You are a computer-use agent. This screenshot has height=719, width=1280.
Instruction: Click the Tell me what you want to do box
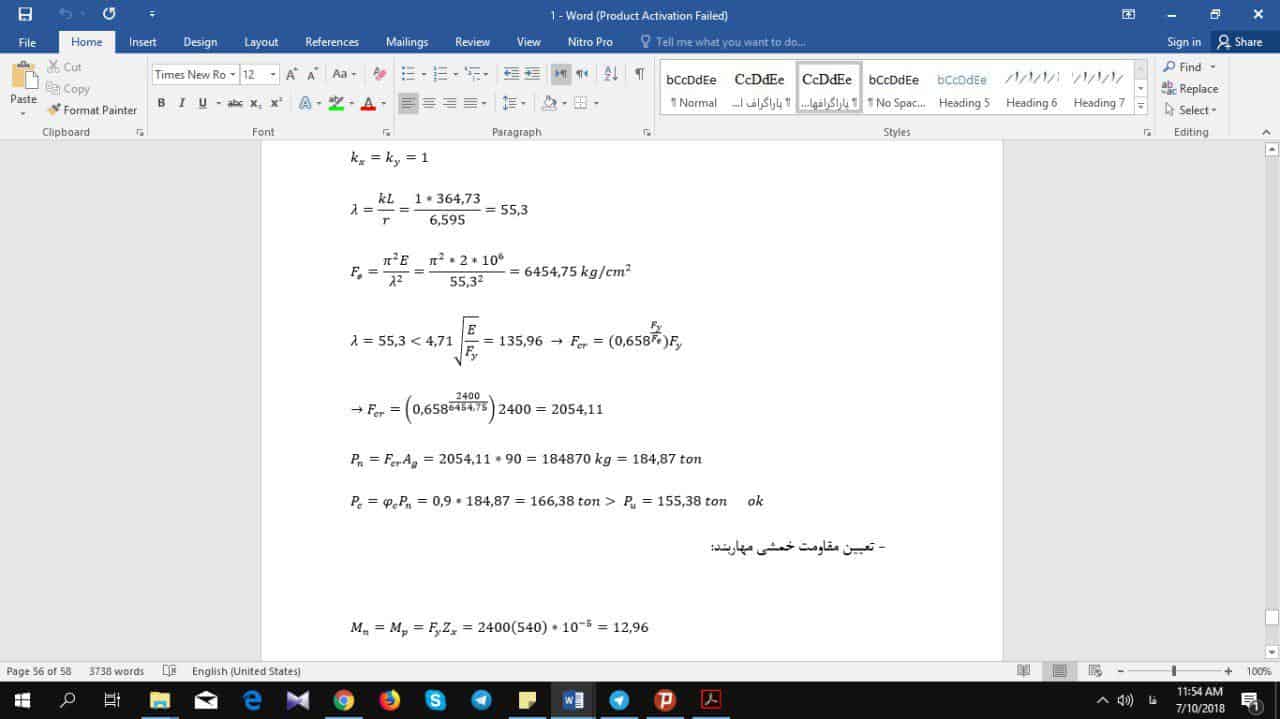point(723,42)
